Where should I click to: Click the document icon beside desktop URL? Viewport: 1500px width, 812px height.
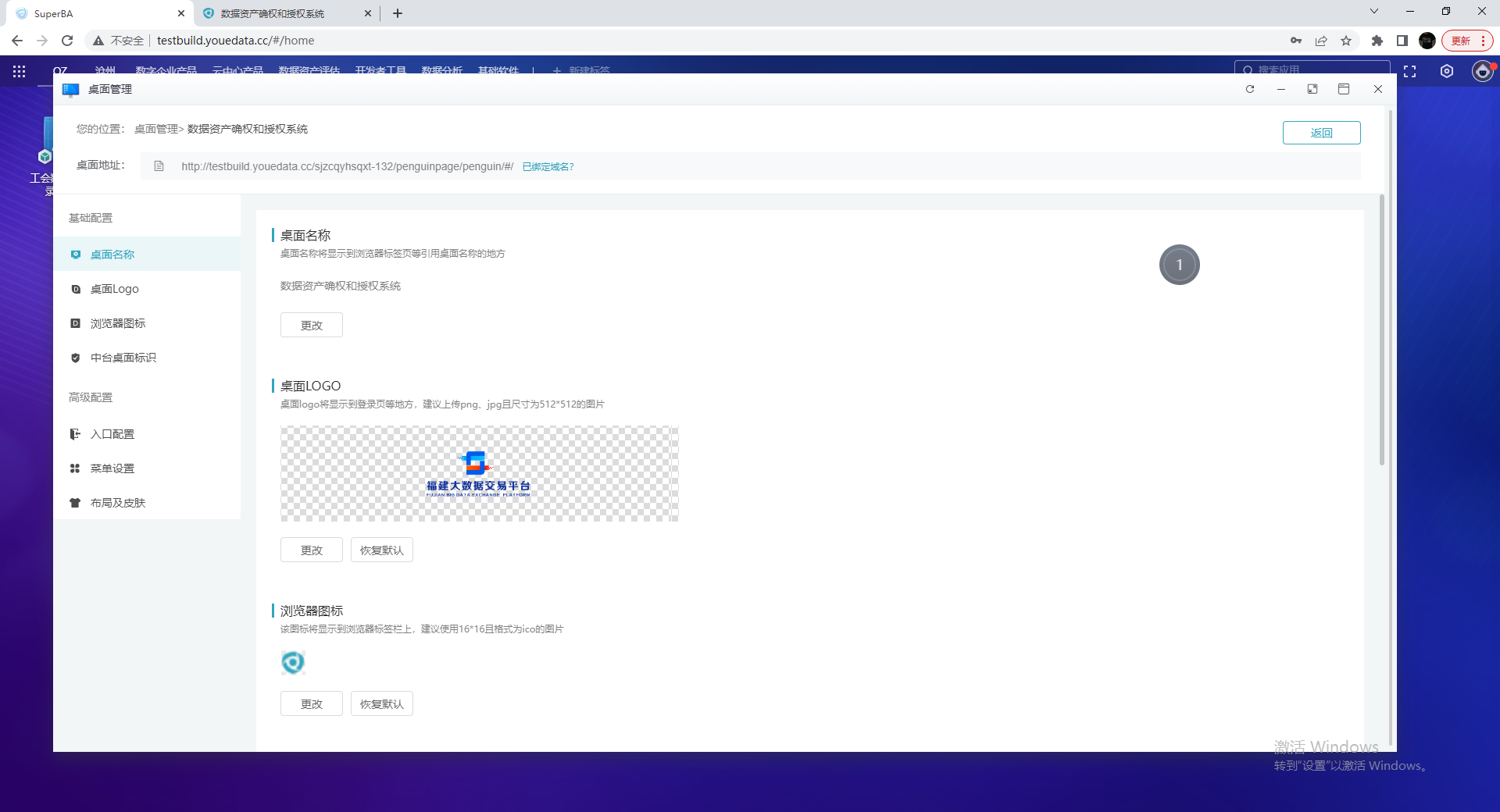(x=159, y=166)
